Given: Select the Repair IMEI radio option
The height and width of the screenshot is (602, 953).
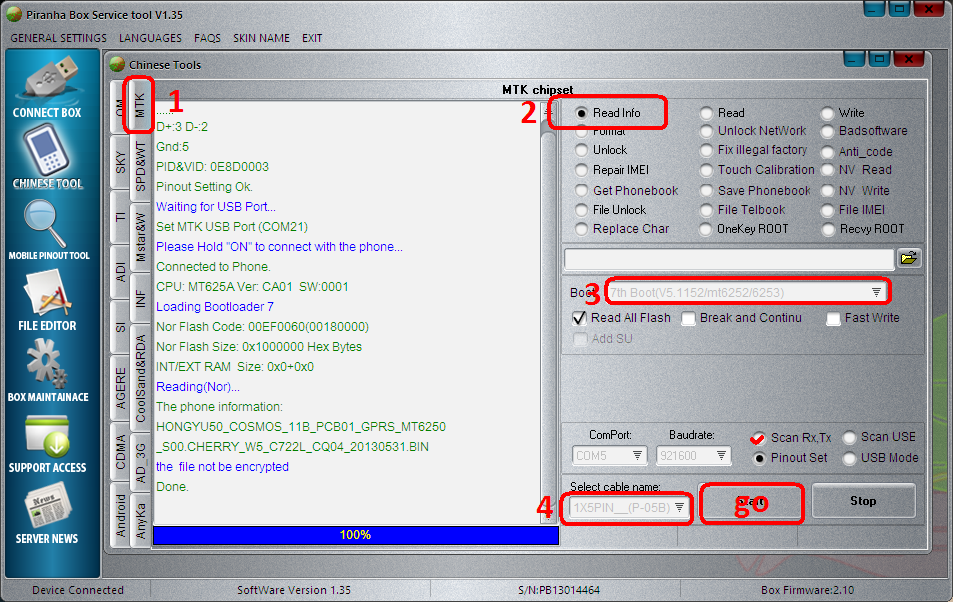Looking at the screenshot, I should tap(582, 170).
